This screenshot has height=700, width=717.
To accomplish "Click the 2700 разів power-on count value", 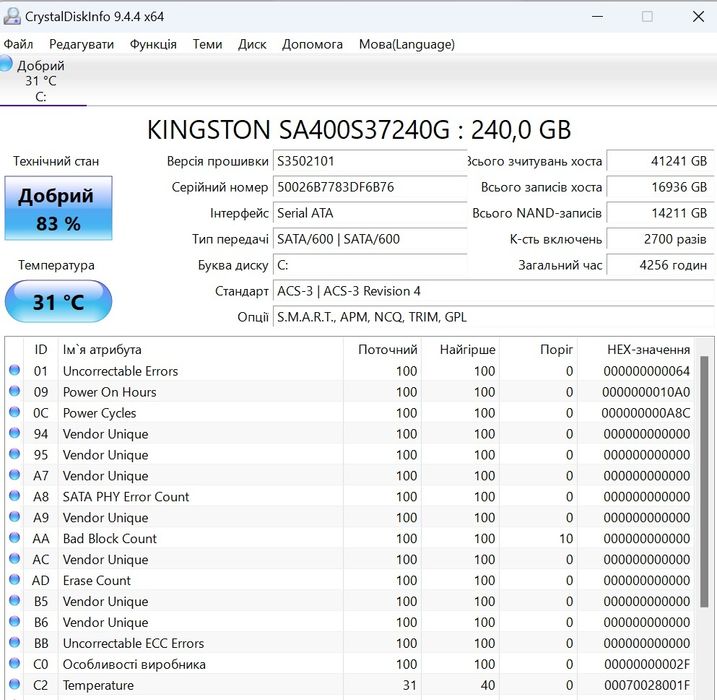I will (x=660, y=239).
